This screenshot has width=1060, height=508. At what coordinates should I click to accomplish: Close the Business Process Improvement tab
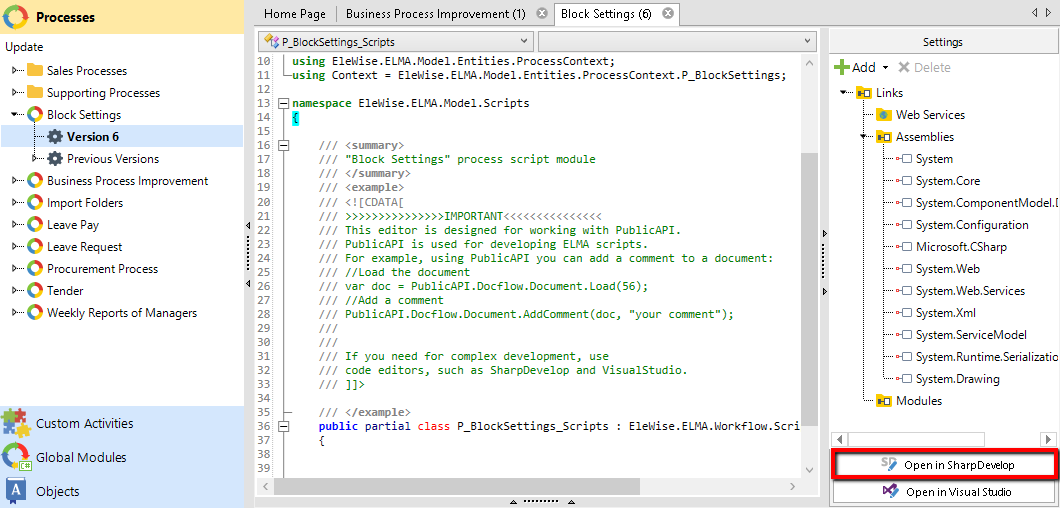tap(541, 14)
